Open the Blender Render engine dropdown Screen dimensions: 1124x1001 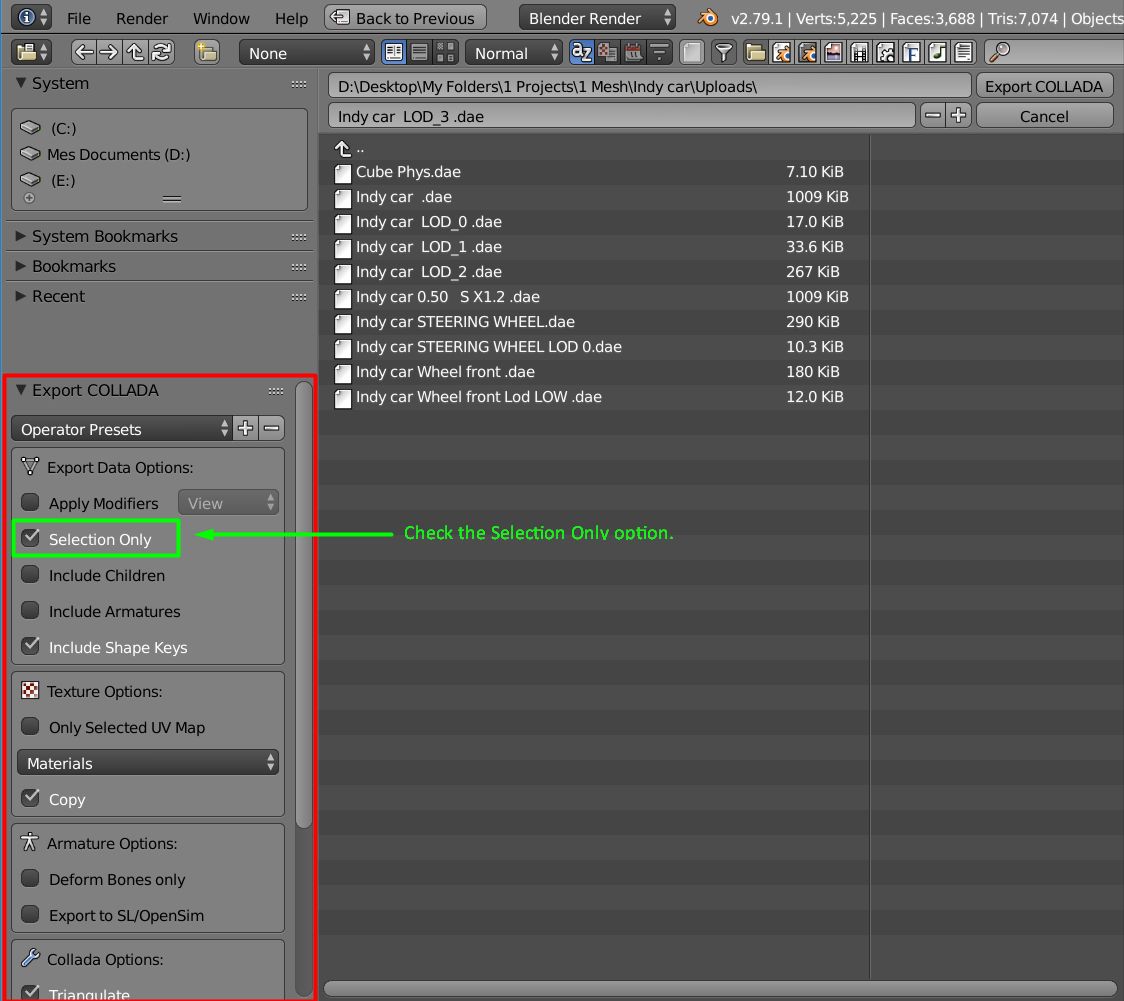[597, 18]
